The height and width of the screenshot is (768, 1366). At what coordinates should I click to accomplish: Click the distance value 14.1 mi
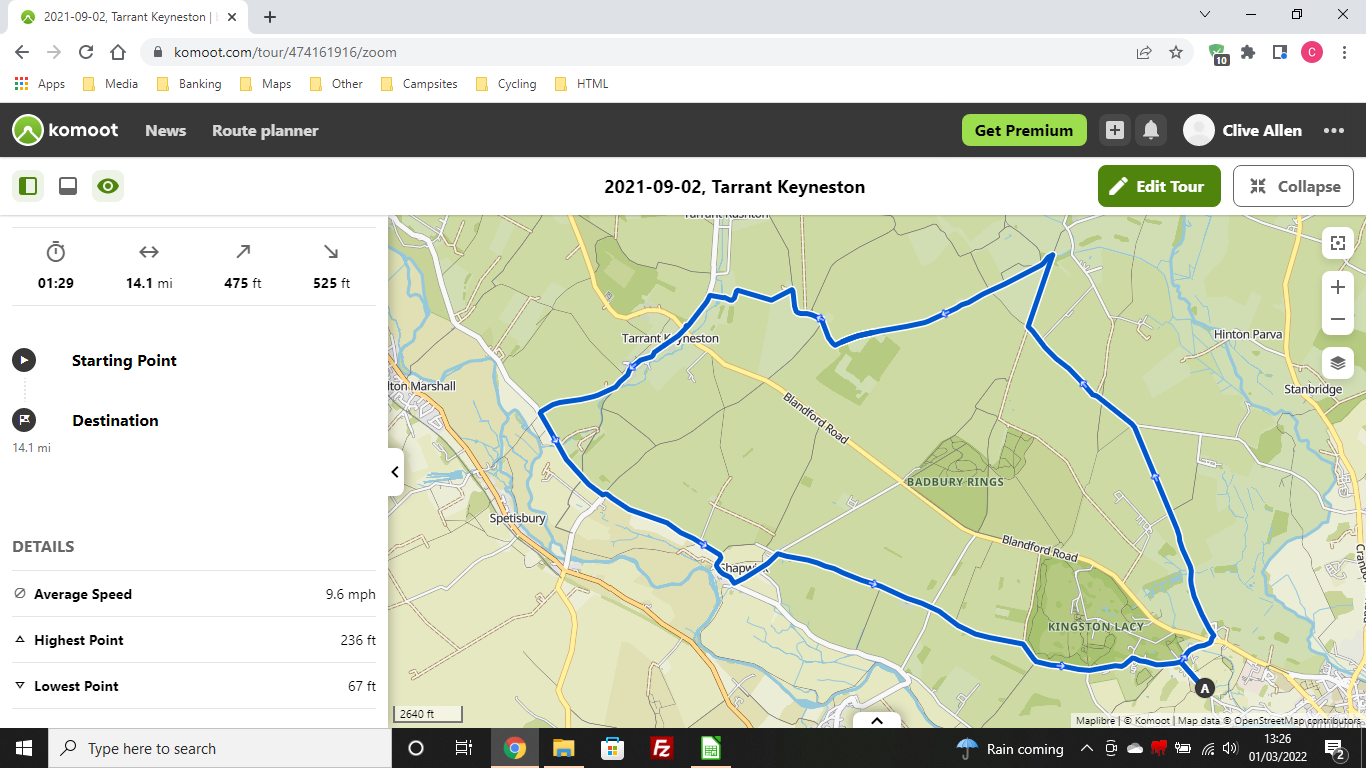[149, 283]
